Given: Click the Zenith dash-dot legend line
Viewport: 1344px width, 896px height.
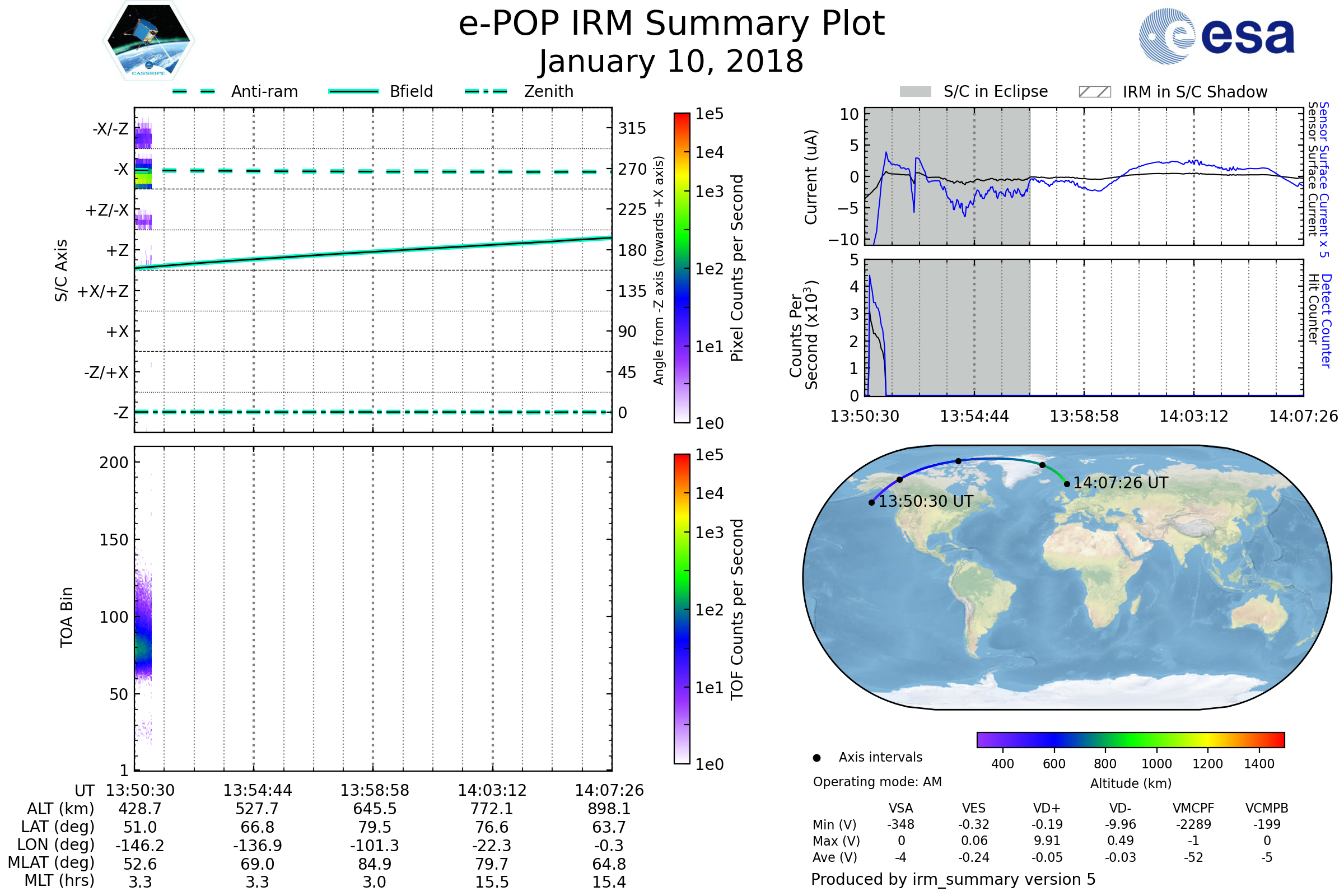Looking at the screenshot, I should click(x=486, y=91).
